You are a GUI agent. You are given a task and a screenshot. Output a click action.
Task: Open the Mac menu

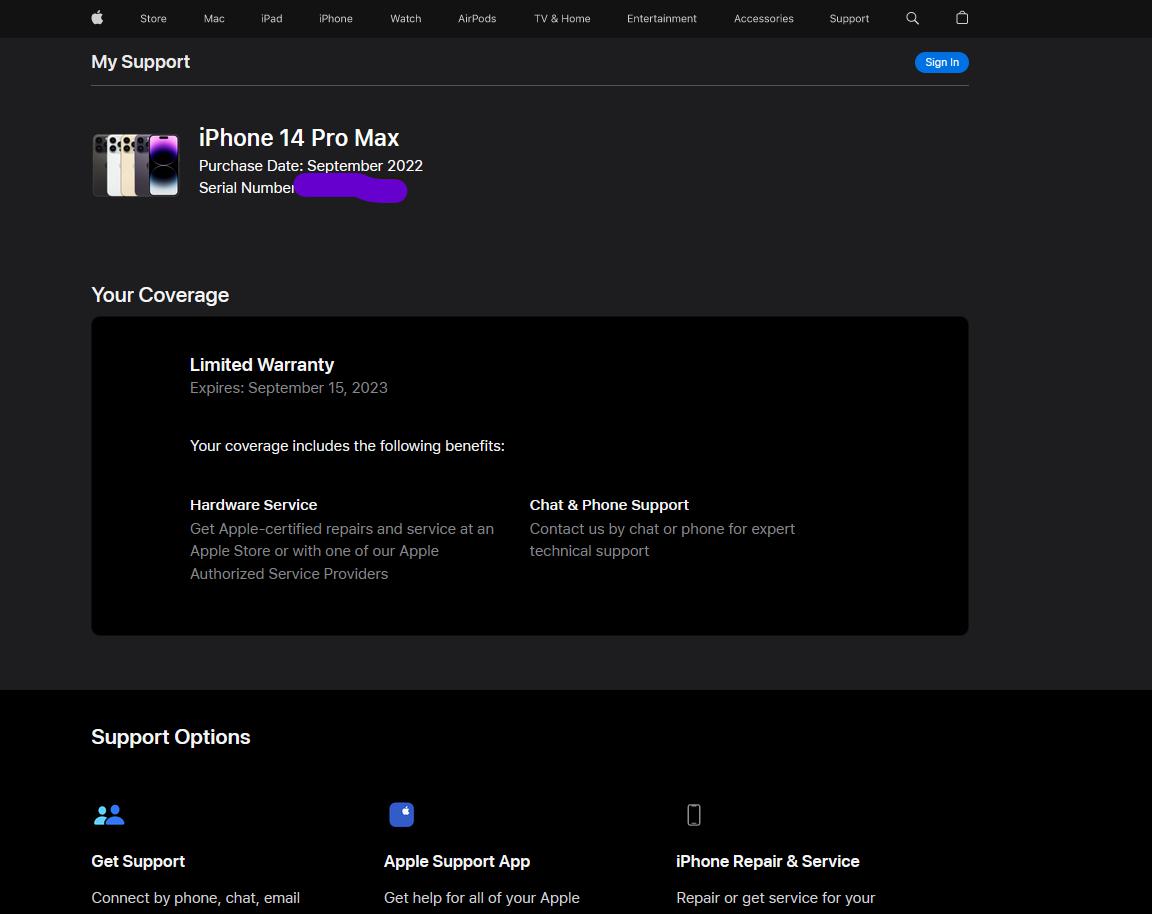[x=214, y=18]
